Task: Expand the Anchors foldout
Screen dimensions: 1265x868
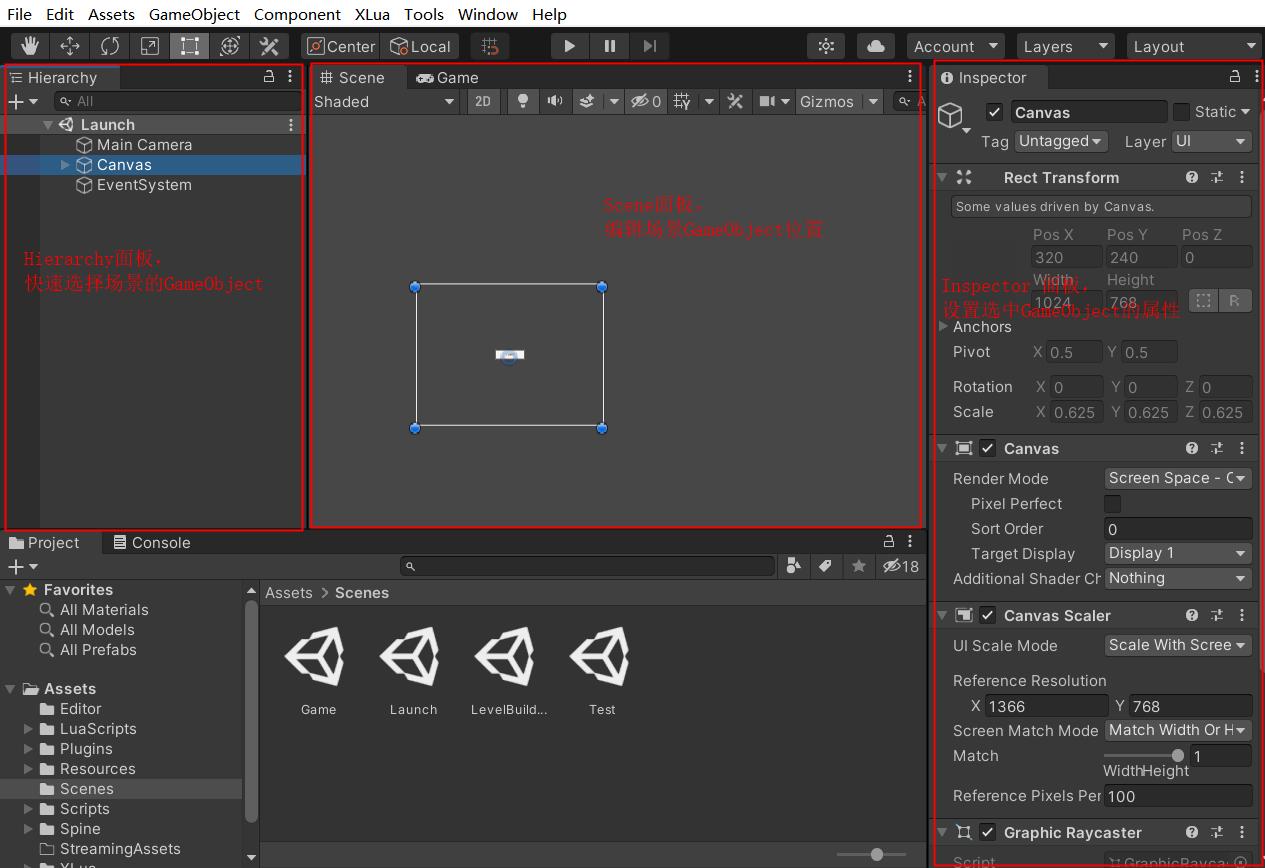Action: coord(943,326)
